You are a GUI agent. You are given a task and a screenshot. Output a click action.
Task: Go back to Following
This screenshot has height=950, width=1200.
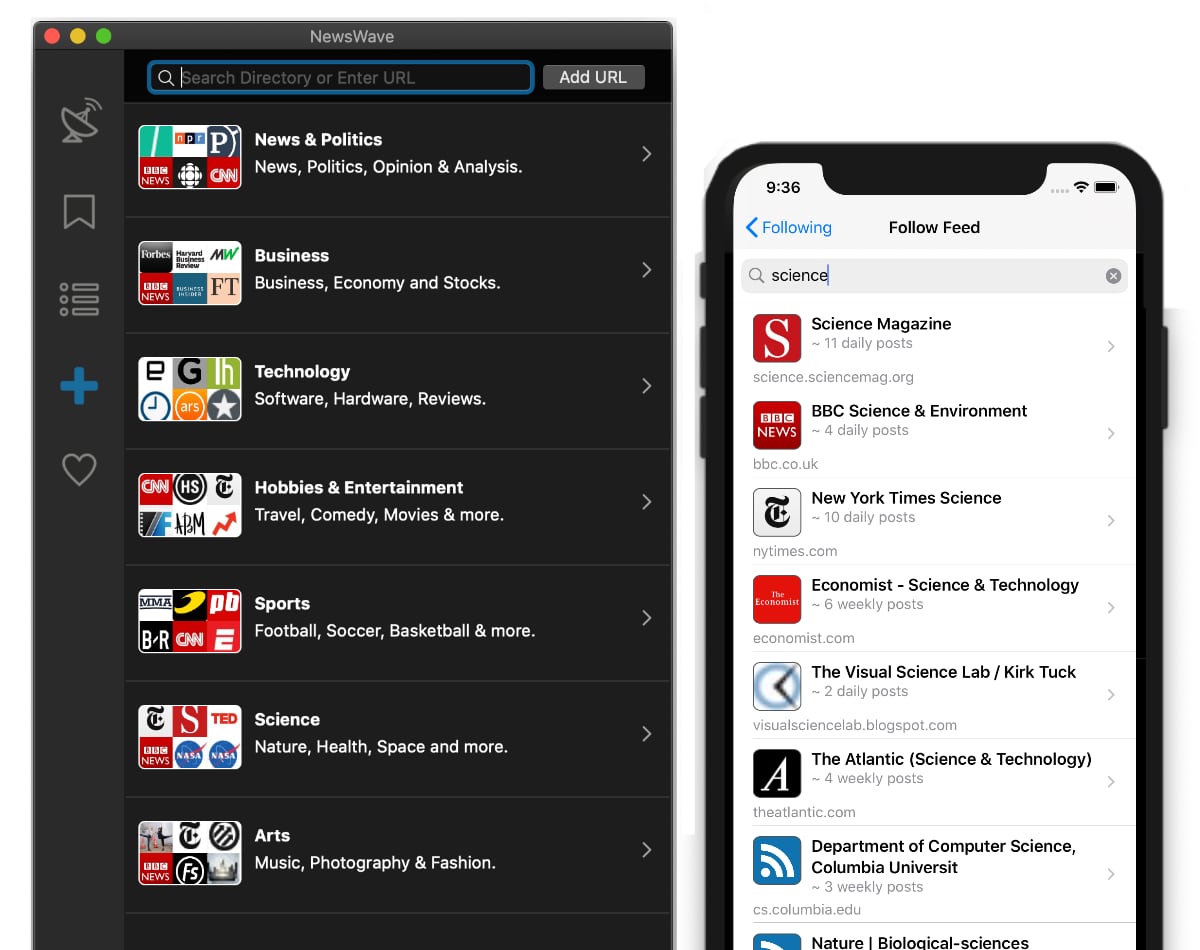788,228
